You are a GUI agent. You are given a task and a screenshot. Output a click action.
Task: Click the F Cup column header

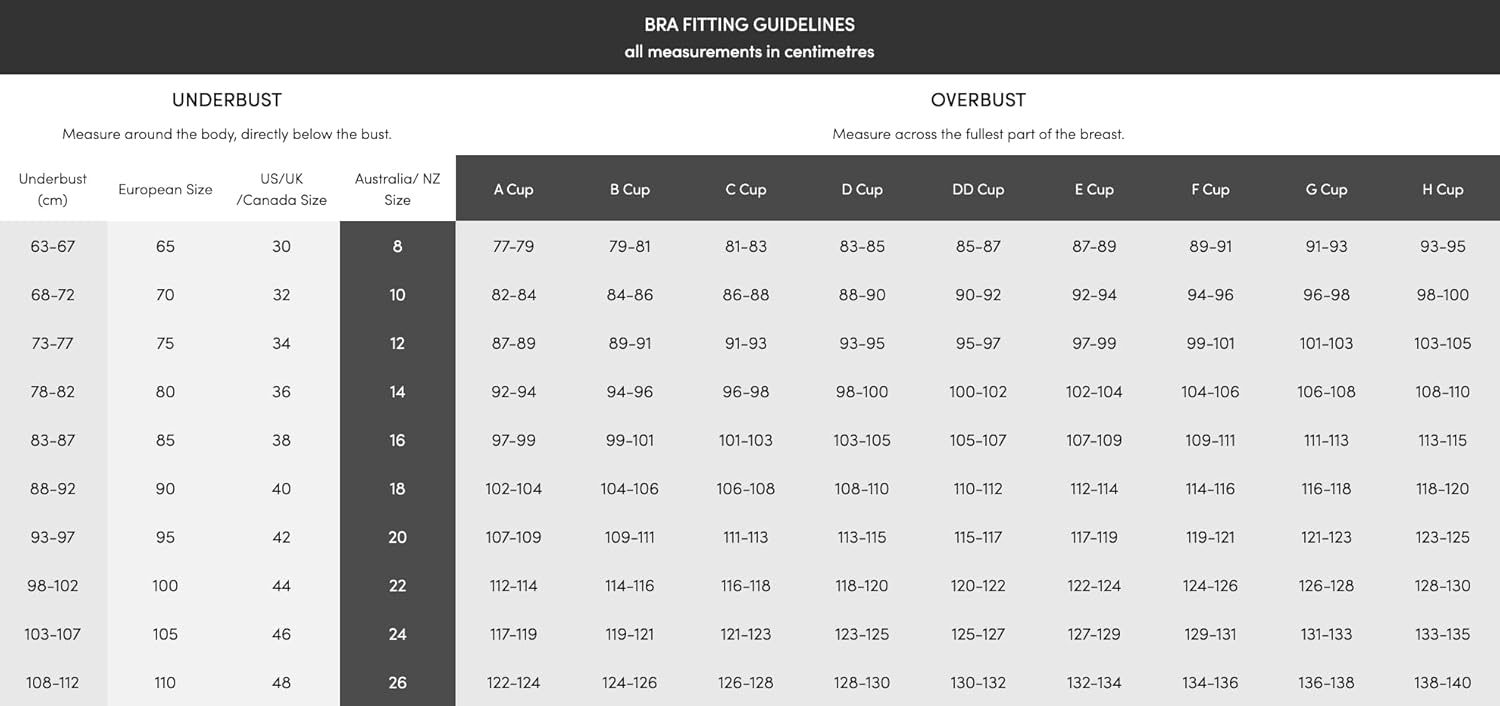point(1210,189)
